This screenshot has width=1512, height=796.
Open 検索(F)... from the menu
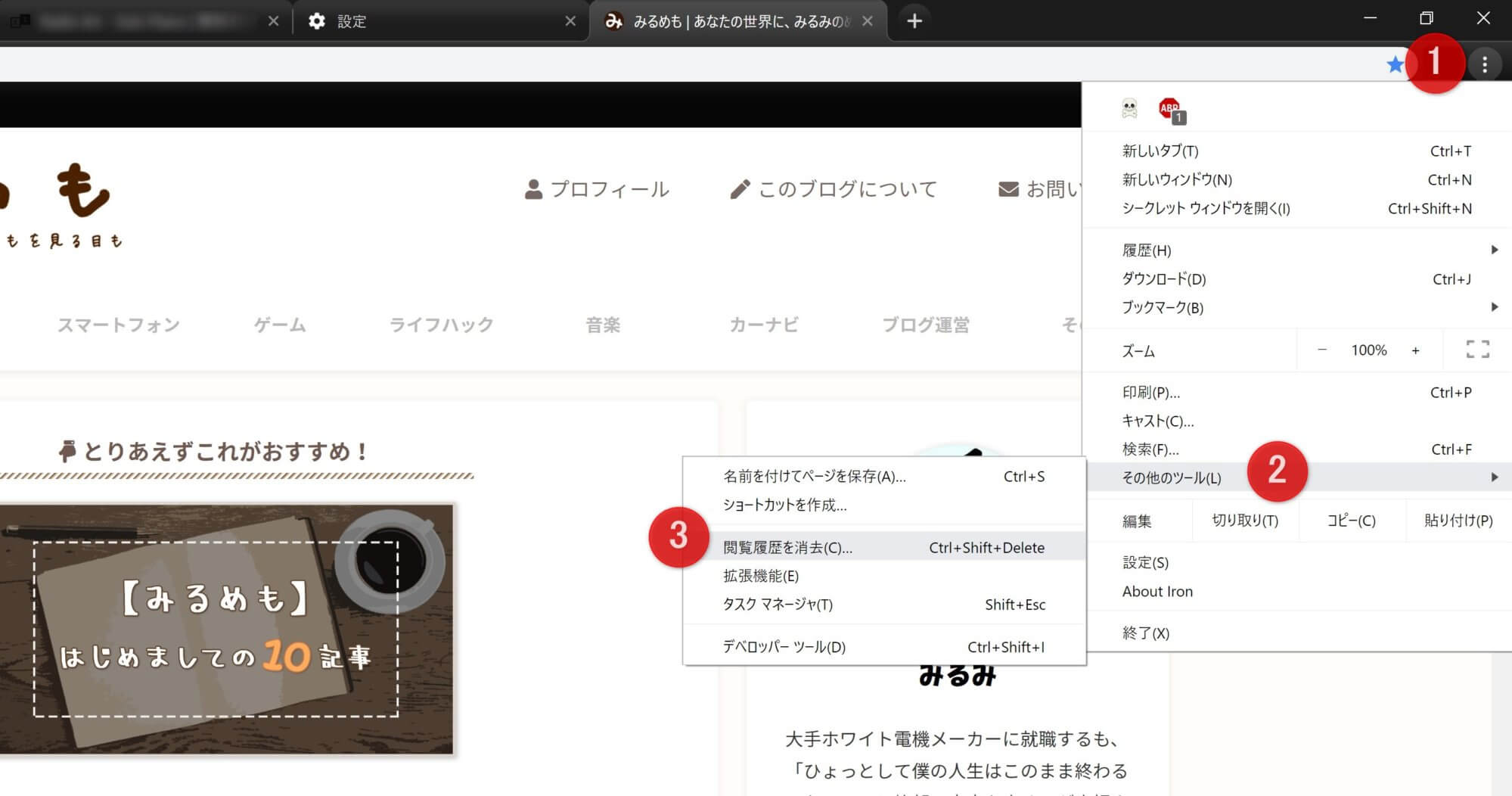click(x=1296, y=449)
